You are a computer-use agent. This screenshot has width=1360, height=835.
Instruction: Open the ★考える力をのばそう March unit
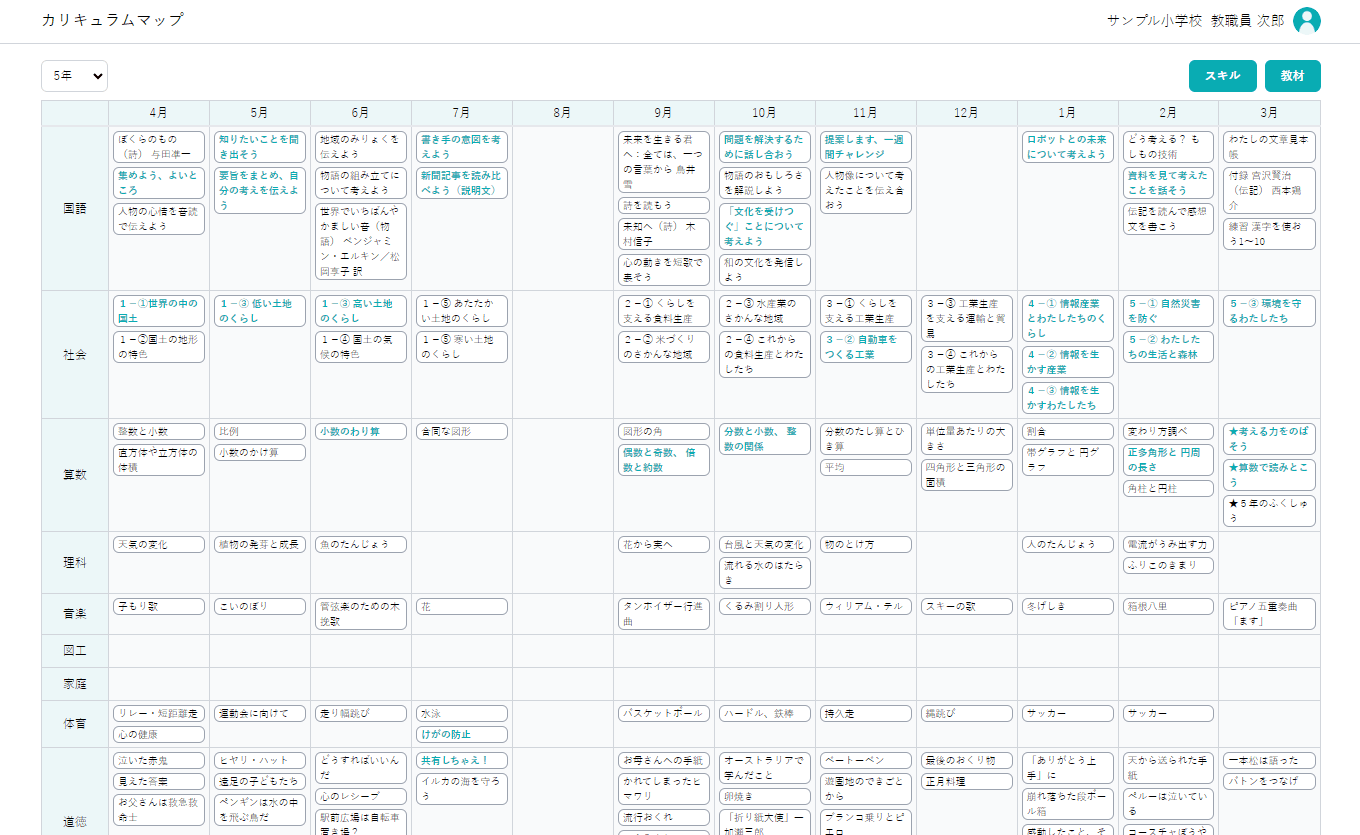pyautogui.click(x=1268, y=439)
